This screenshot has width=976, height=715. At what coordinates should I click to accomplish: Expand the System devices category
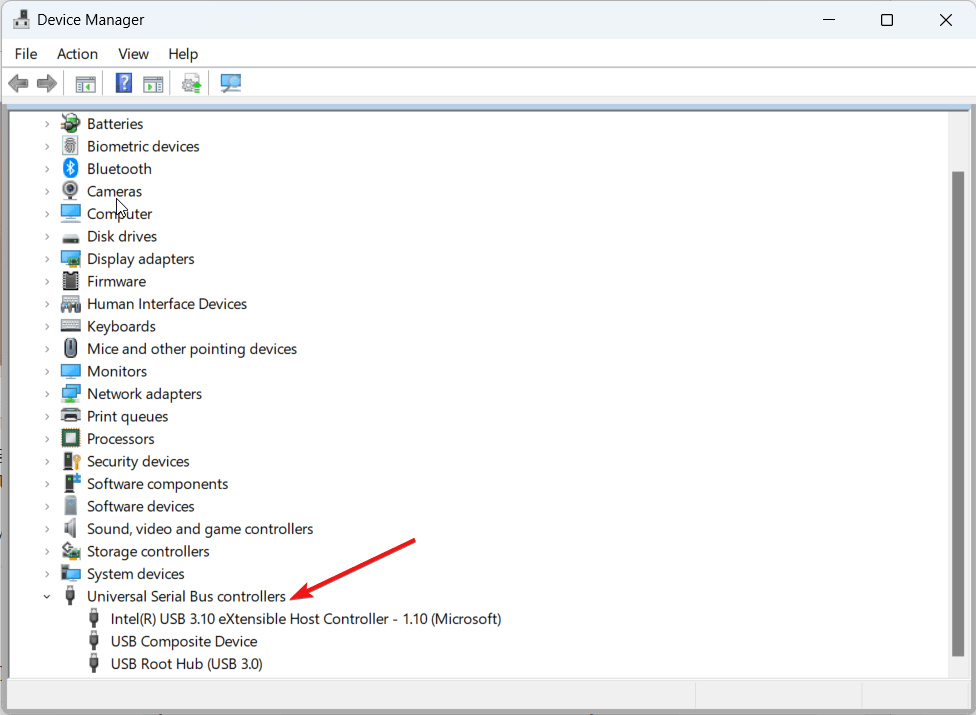[47, 574]
